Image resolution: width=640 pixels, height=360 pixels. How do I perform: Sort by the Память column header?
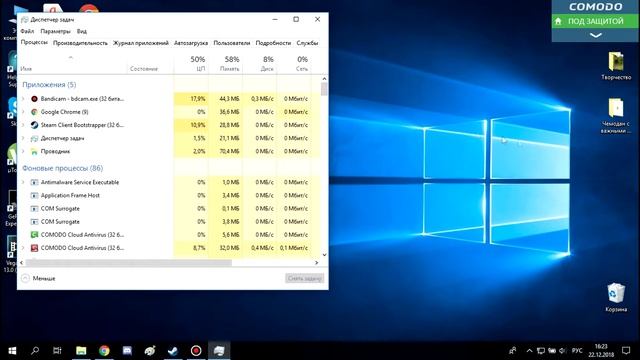coord(226,64)
